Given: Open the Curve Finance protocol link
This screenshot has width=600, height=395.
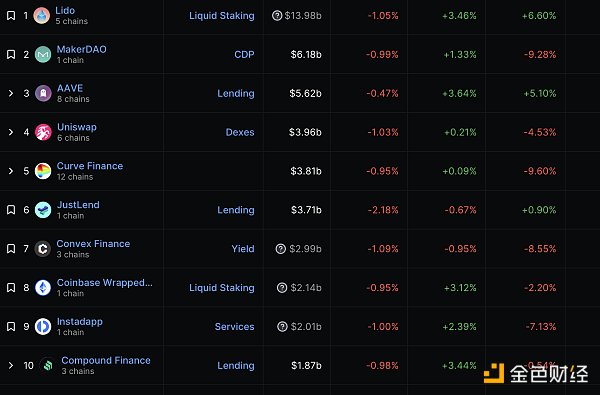Looking at the screenshot, I should coord(90,166).
